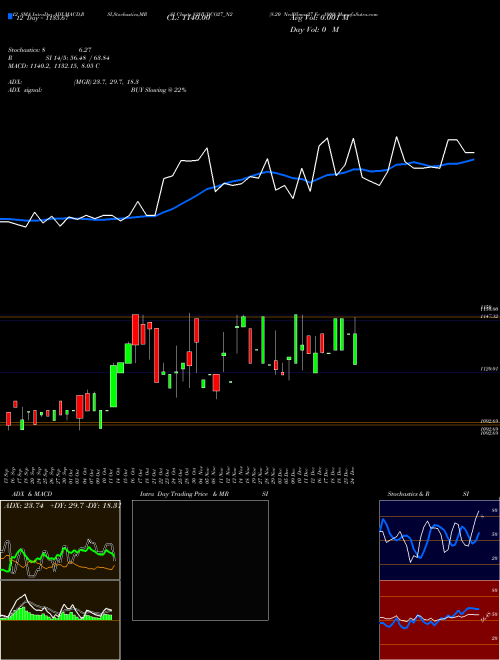This screenshot has width=500, height=660.
Task: Click the '(MGR) 23.7, 29.7, 18.3' ADX values
Action: click(106, 82)
